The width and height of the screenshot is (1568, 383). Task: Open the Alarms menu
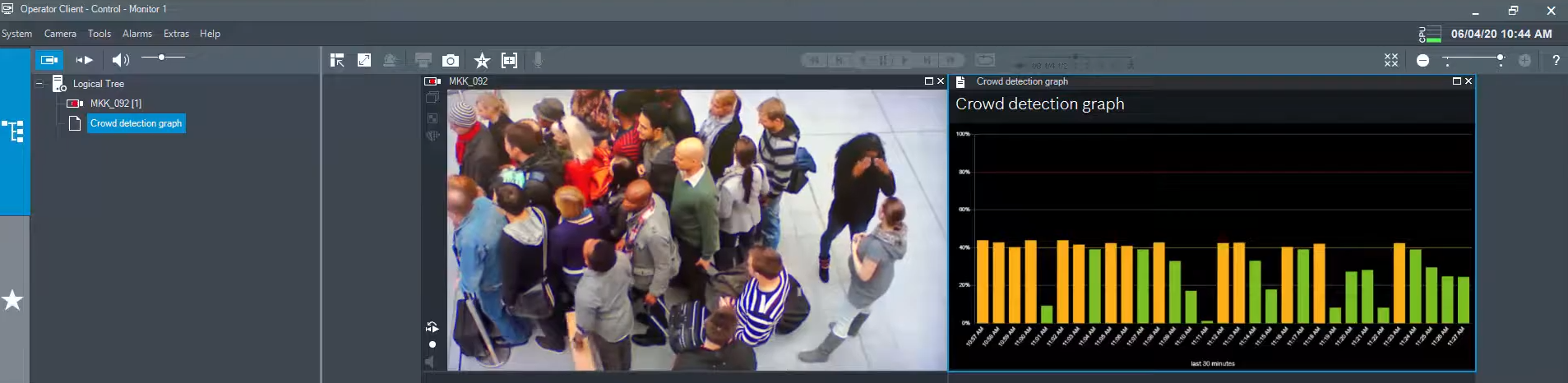click(137, 34)
